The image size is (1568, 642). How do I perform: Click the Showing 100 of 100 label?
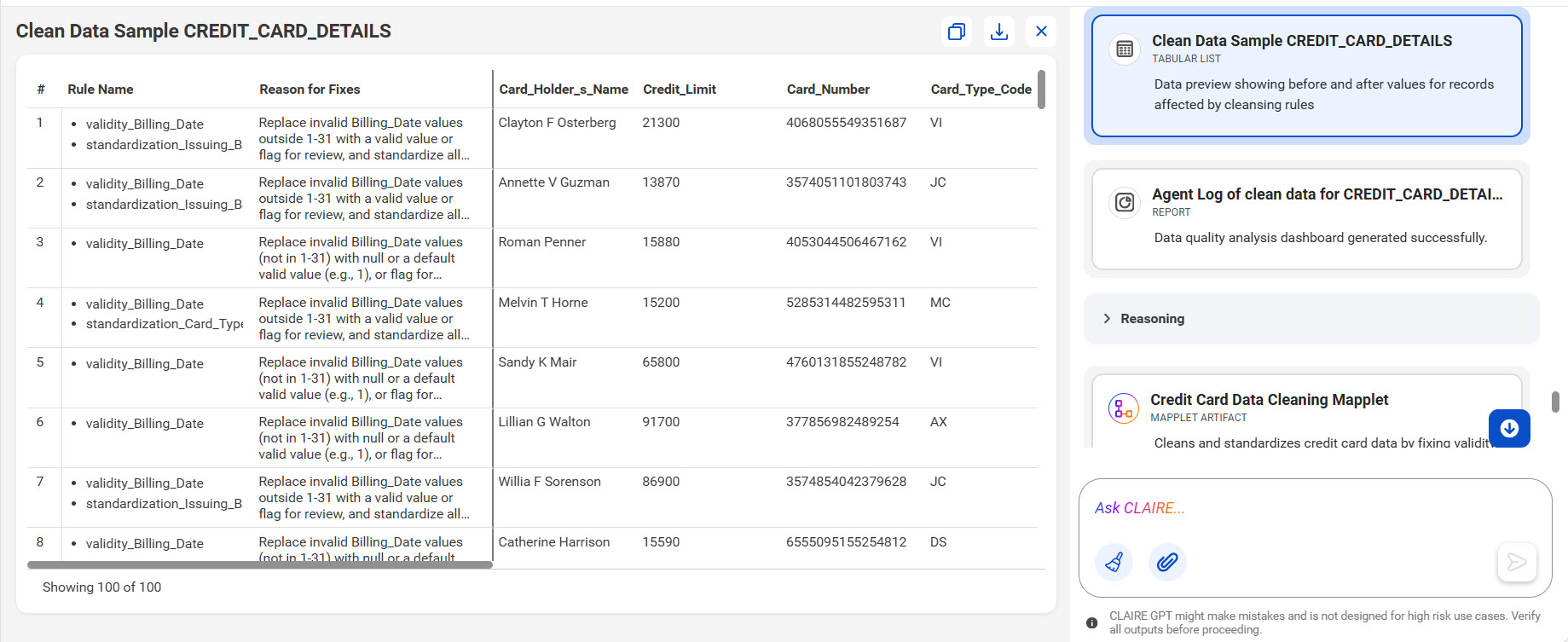101,587
